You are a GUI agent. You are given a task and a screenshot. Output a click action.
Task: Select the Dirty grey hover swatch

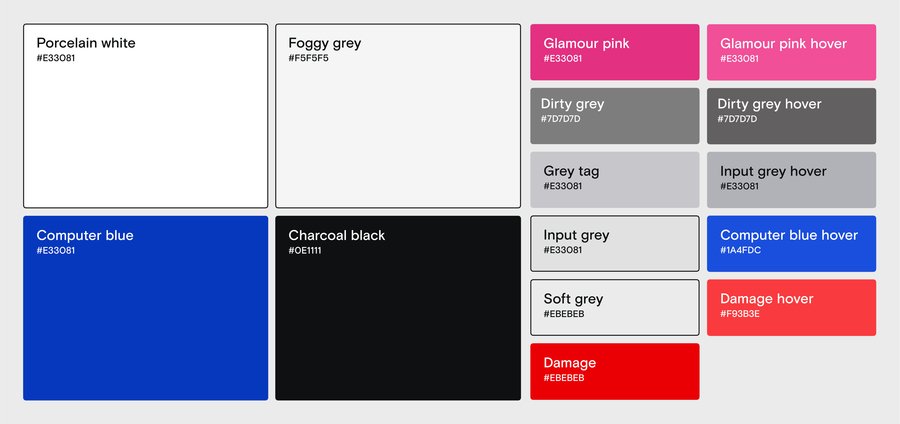pyautogui.click(x=791, y=116)
